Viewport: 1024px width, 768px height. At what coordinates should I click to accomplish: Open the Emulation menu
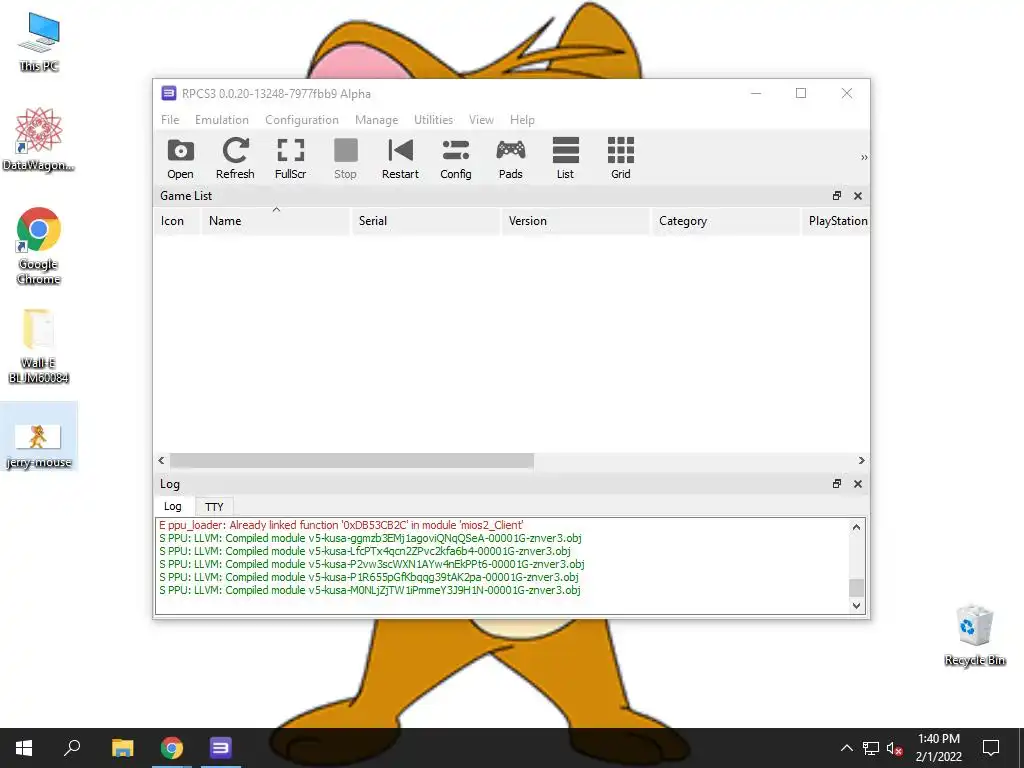tap(222, 120)
